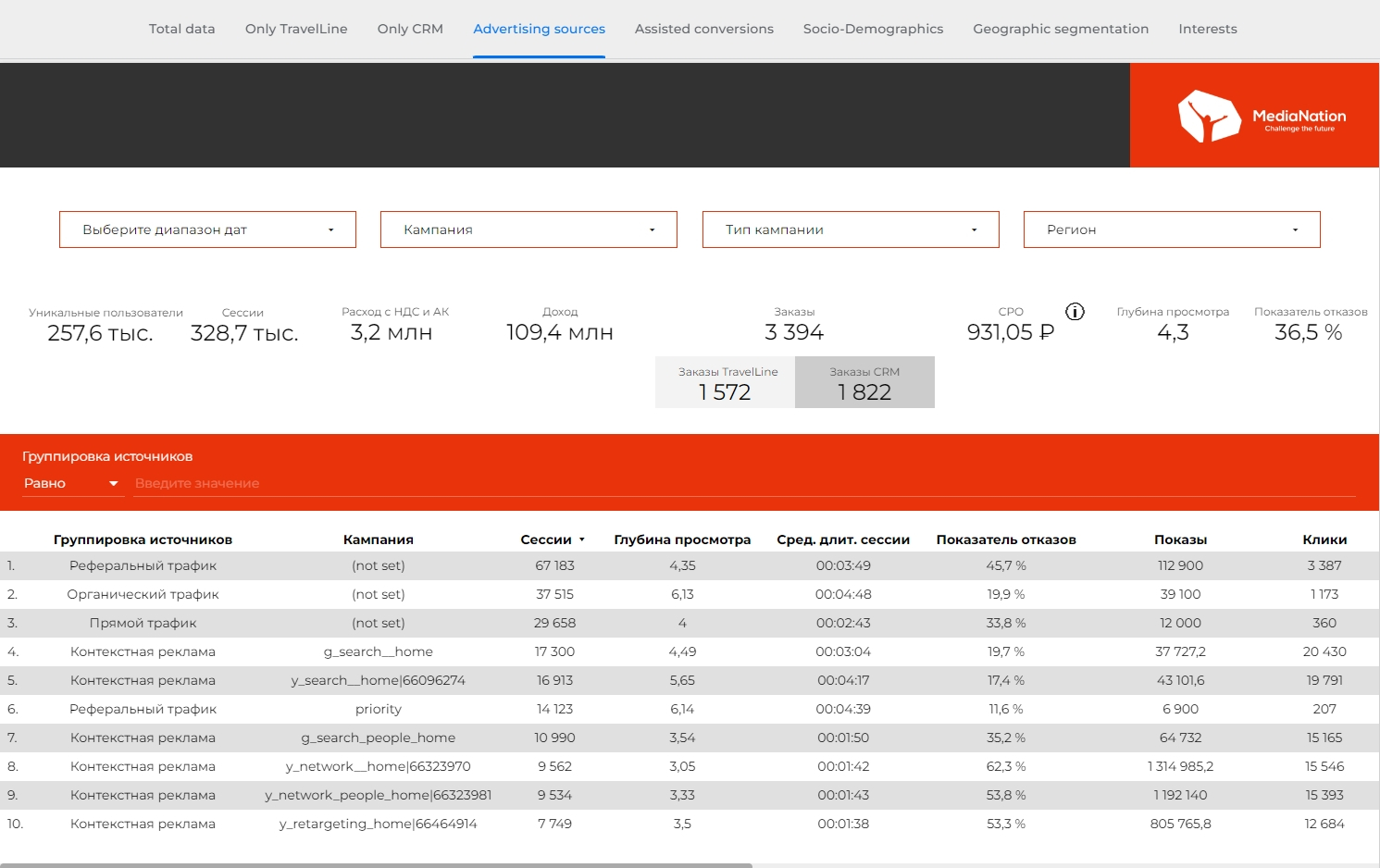
Task: Select the Заказы CRM scorecard
Action: 864,383
